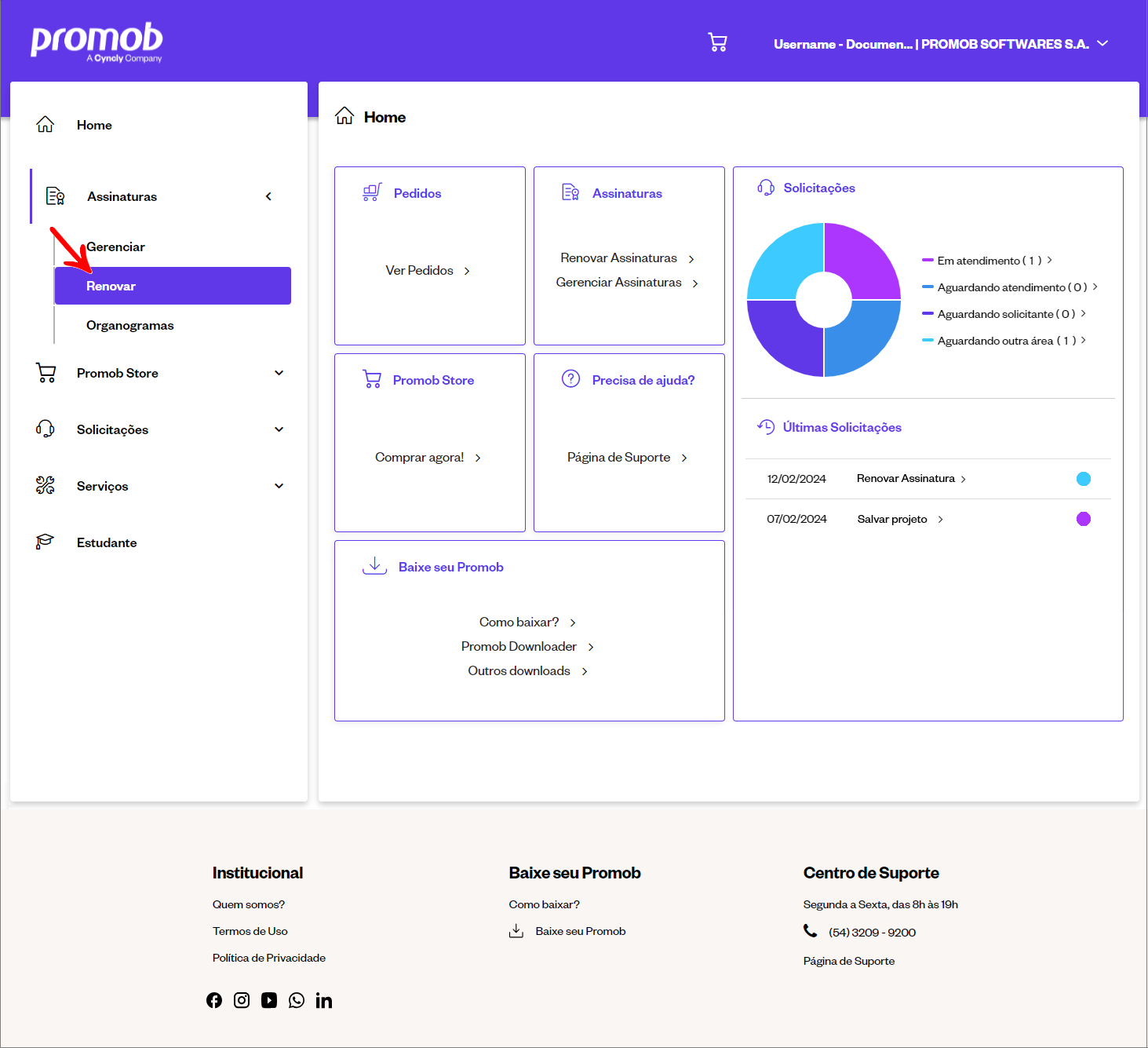
Task: Click the Serviços tools icon in sidebar
Action: [46, 486]
